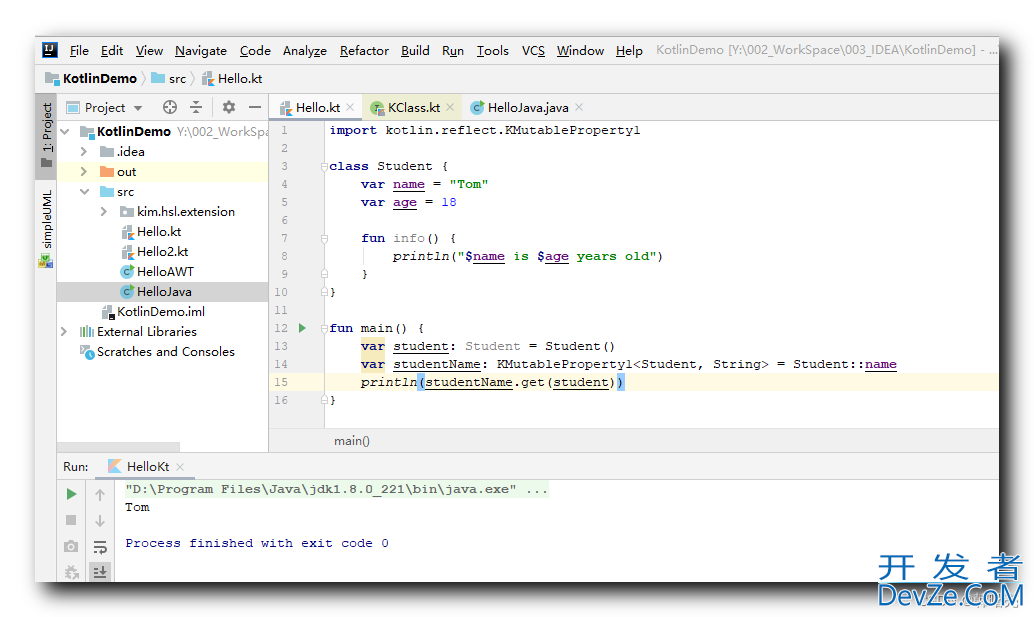Open the Run menu

[452, 51]
